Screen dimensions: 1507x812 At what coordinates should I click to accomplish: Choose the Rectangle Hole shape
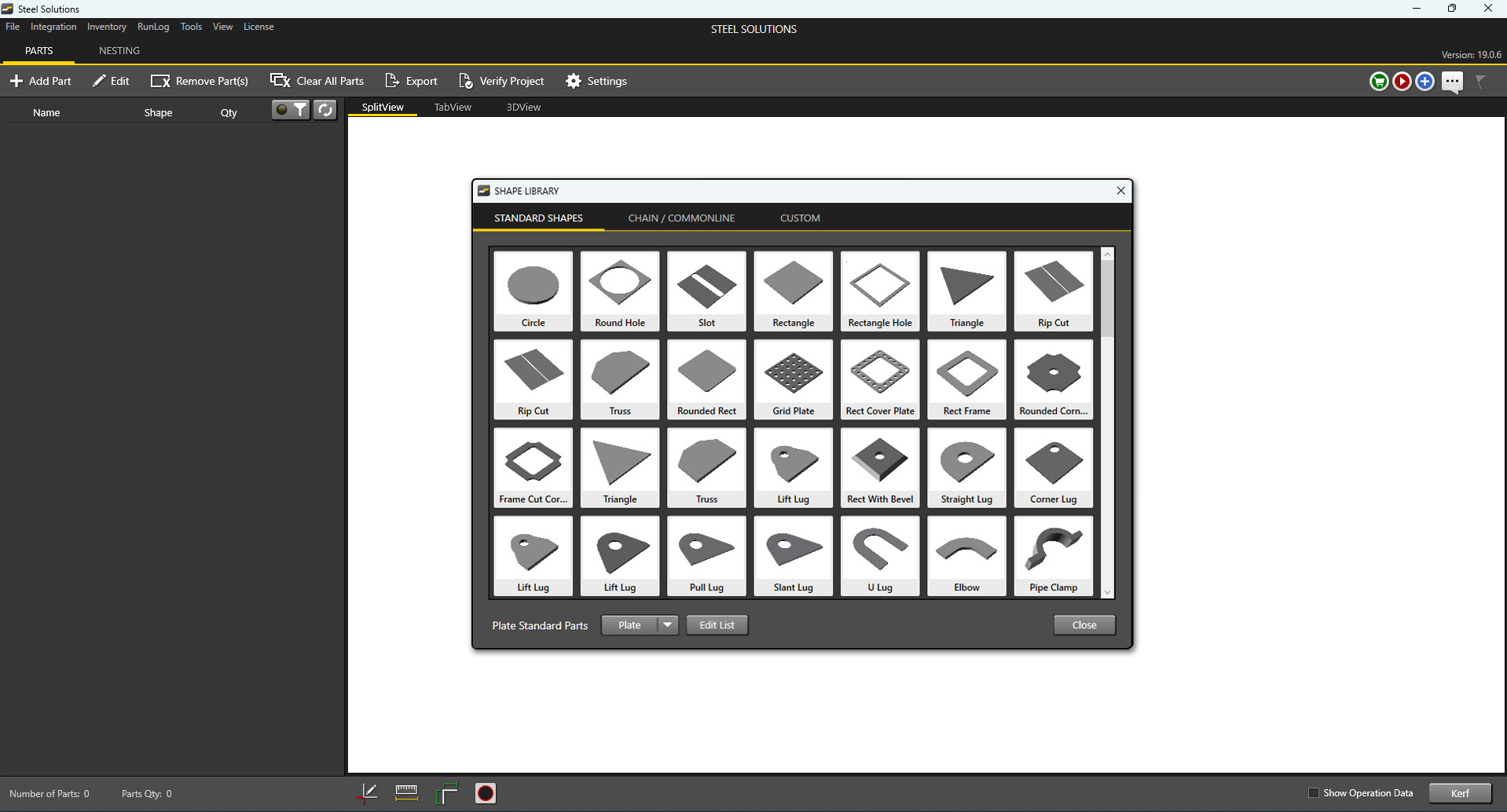pyautogui.click(x=880, y=291)
